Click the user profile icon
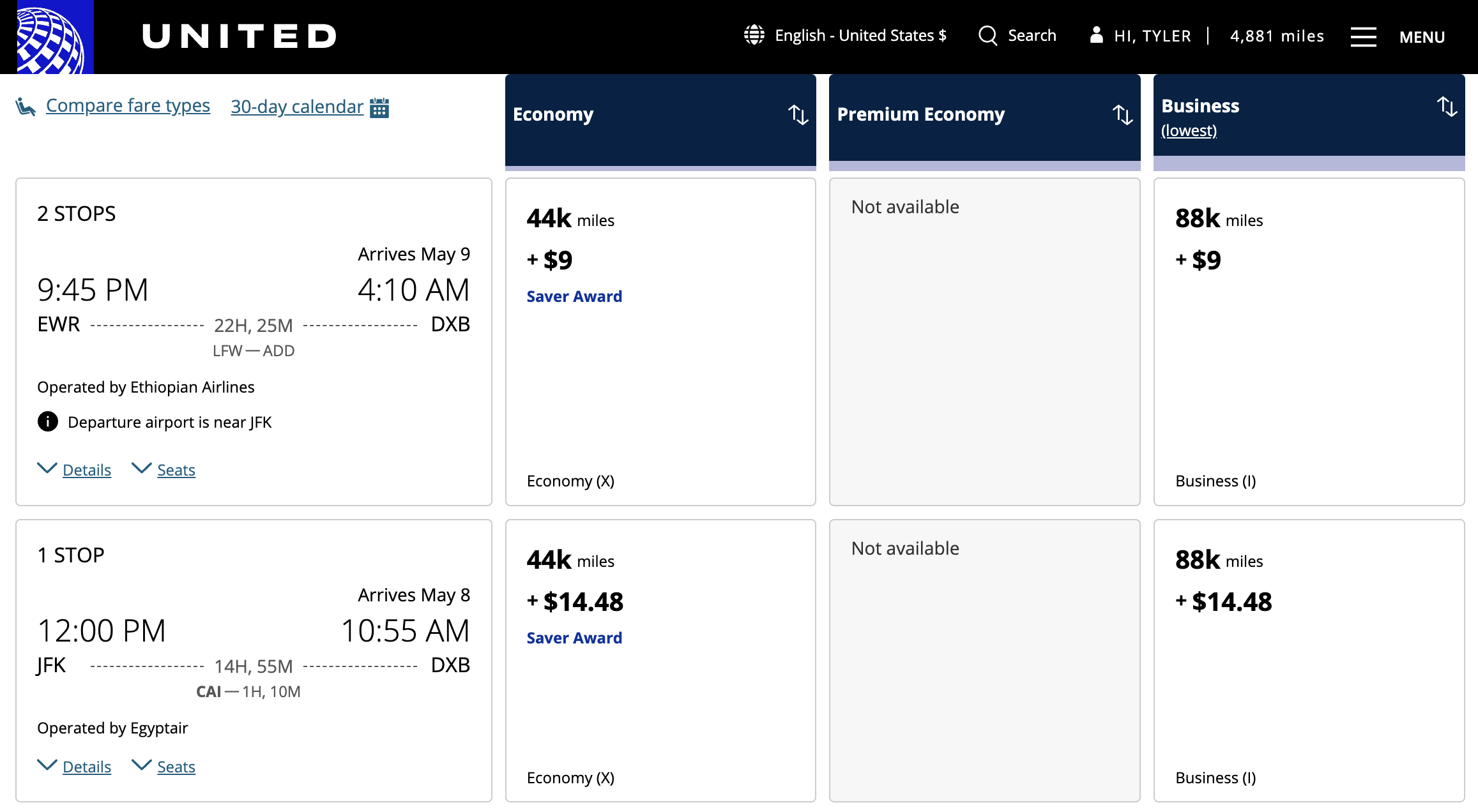 pos(1096,34)
